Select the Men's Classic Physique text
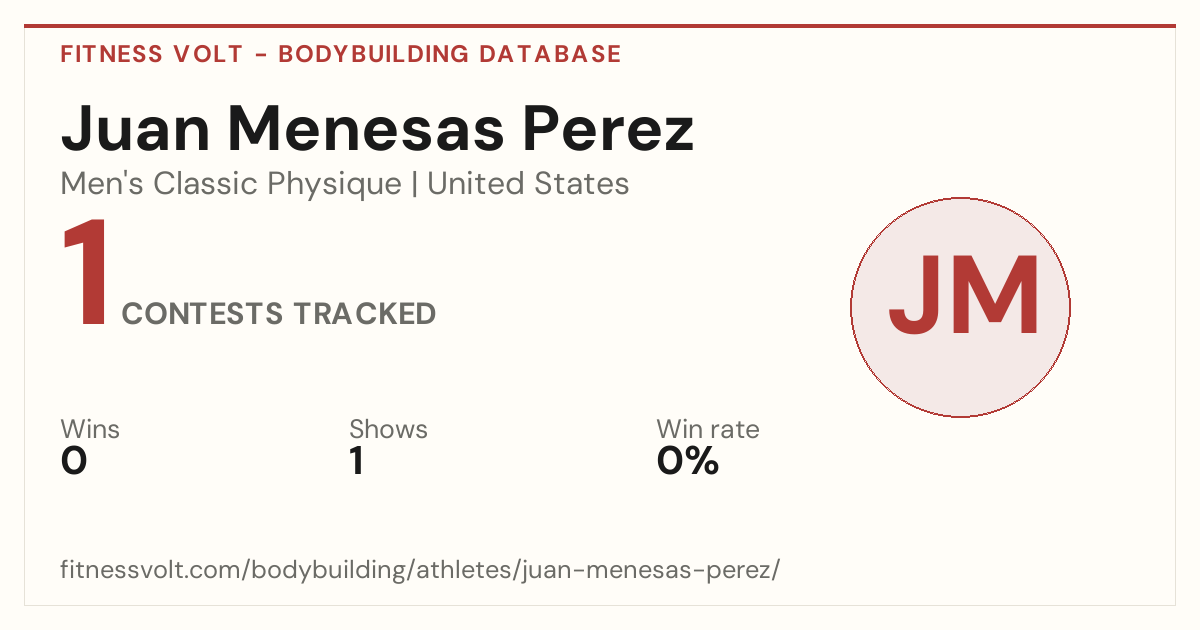The image size is (1200, 630). pyautogui.click(x=231, y=184)
